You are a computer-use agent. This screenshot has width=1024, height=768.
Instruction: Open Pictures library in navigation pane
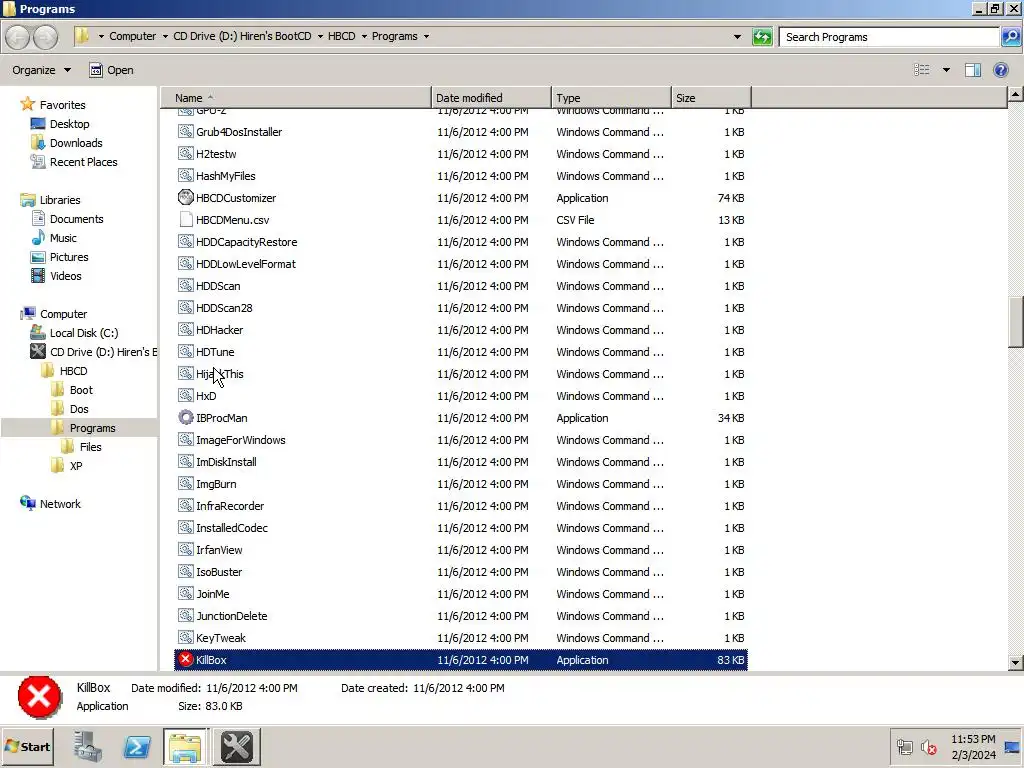(x=69, y=257)
